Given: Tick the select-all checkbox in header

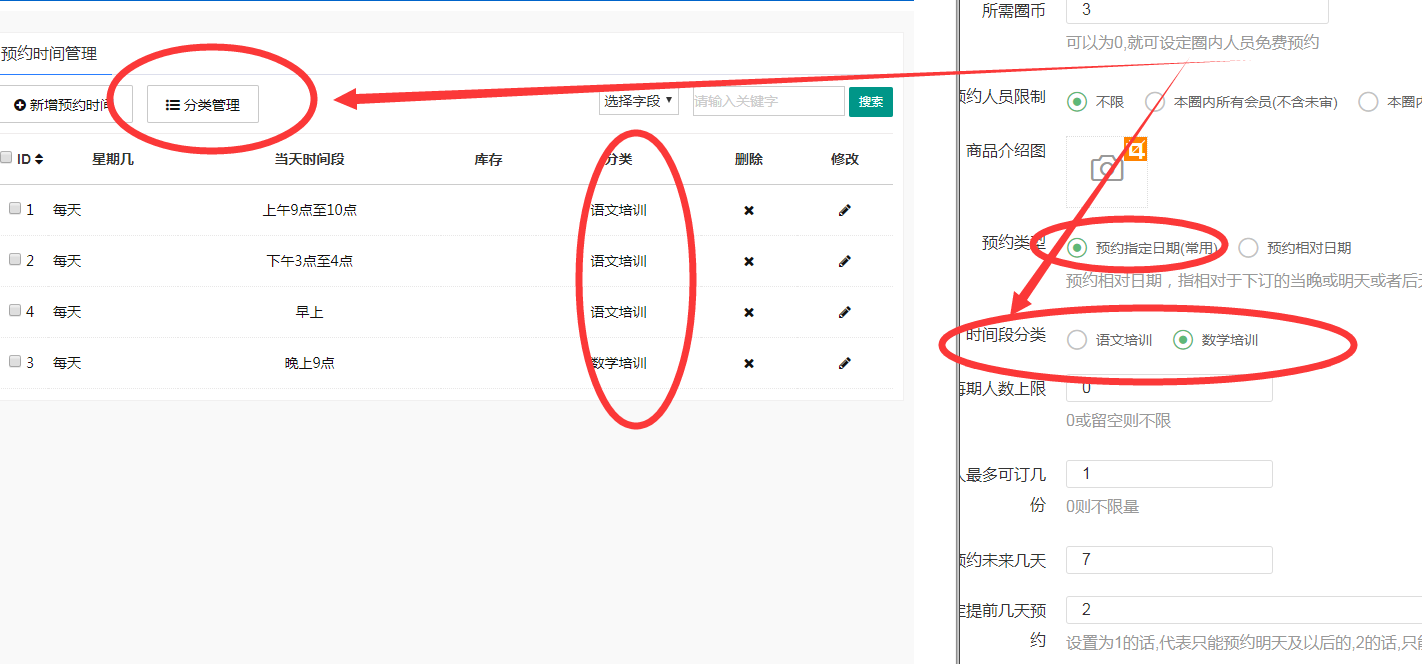Looking at the screenshot, I should click(x=7, y=158).
